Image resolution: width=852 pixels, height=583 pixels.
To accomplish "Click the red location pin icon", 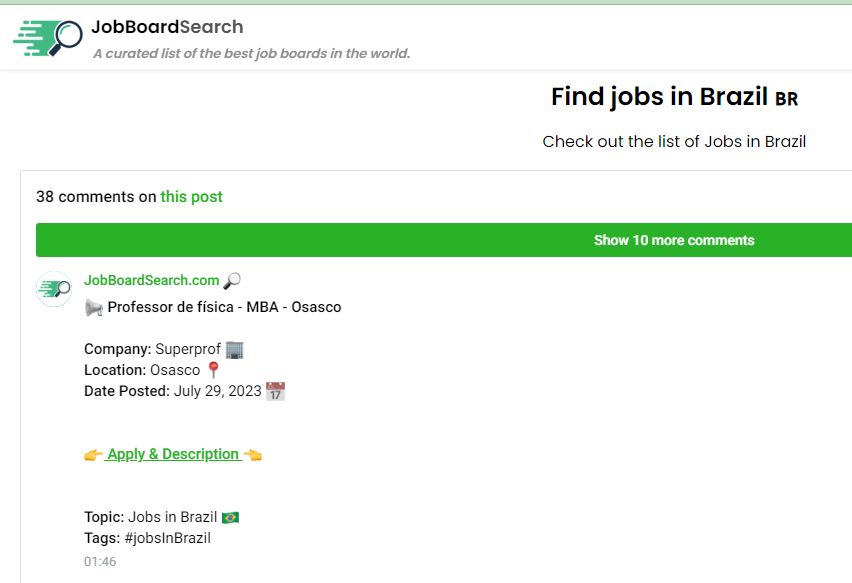I will pos(213,370).
